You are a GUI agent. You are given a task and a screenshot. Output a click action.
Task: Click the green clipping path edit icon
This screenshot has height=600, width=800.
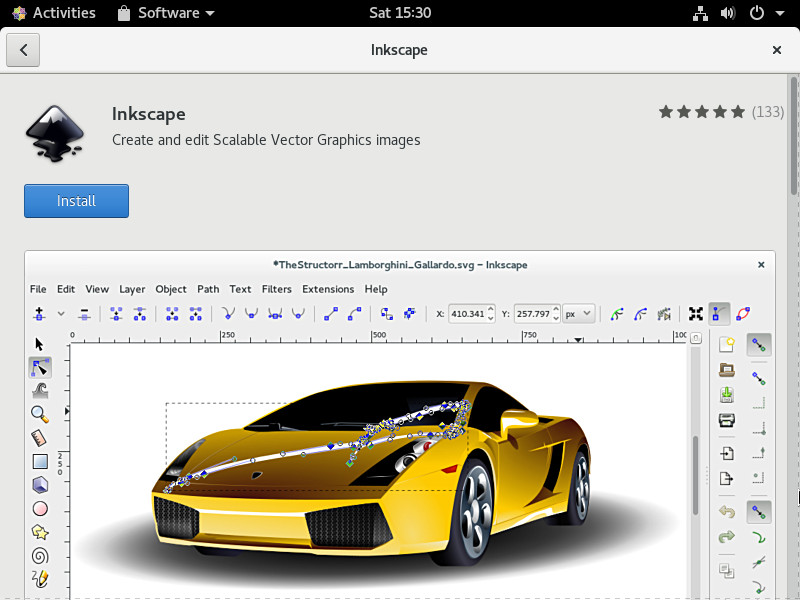617,314
